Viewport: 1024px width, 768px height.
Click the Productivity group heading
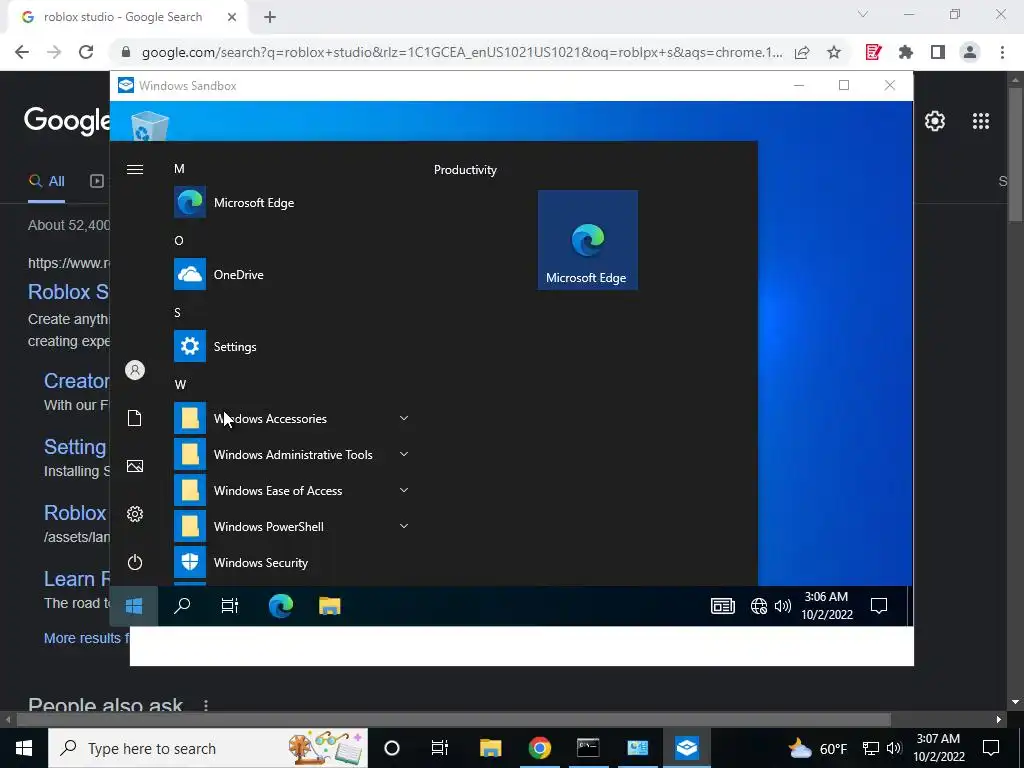(465, 170)
